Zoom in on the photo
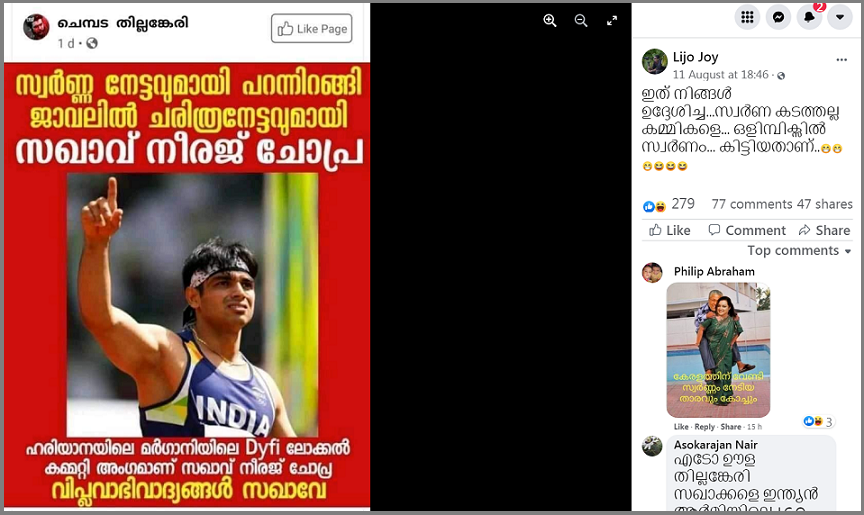The height and width of the screenshot is (515, 864). click(x=549, y=21)
